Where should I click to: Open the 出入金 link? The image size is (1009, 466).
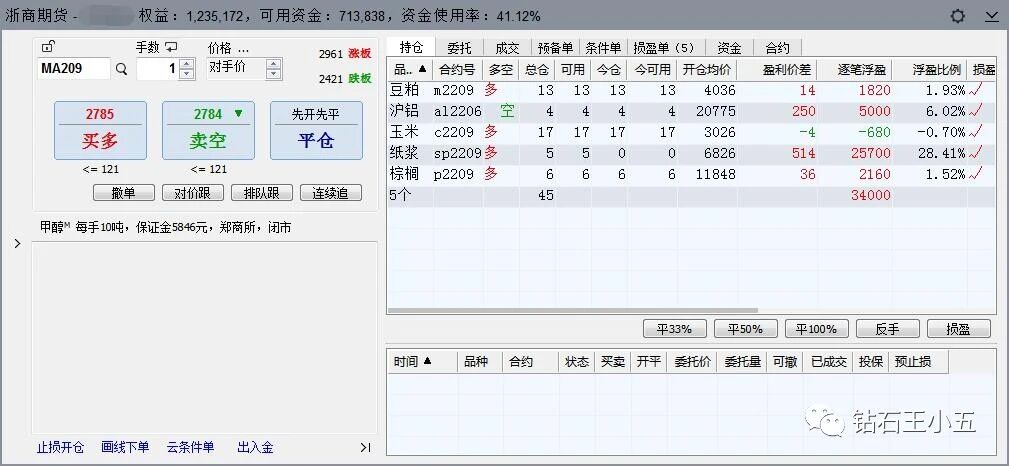[x=255, y=447]
